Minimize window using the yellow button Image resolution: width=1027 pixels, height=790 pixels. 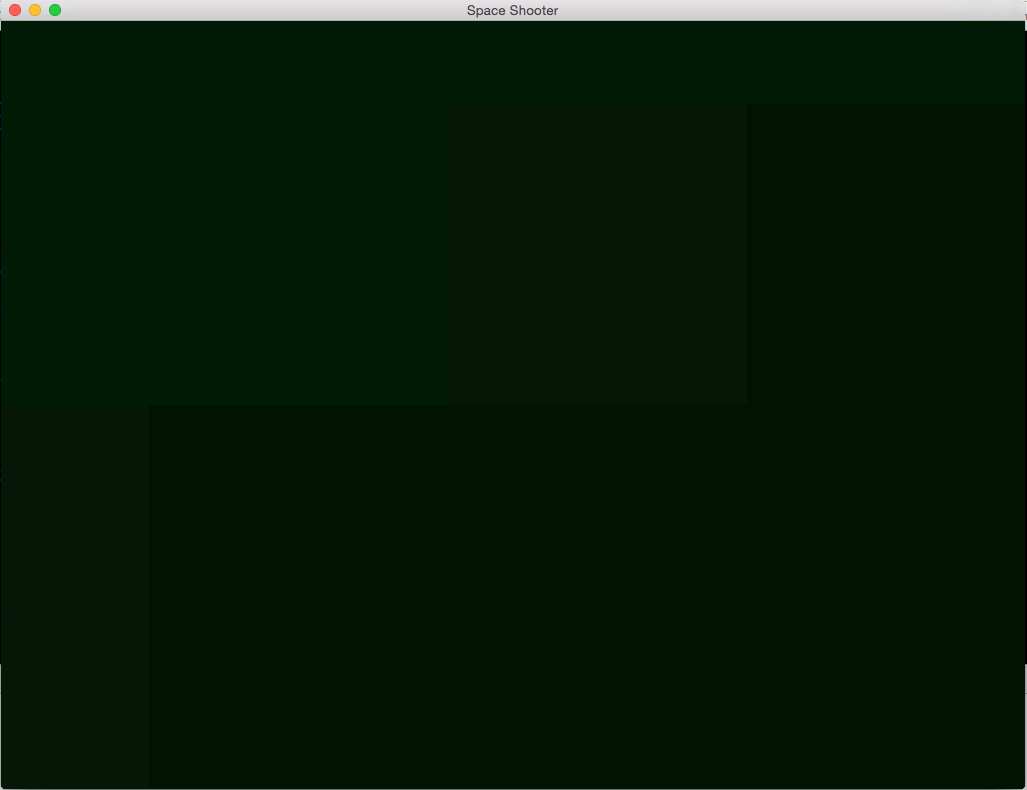pos(35,10)
